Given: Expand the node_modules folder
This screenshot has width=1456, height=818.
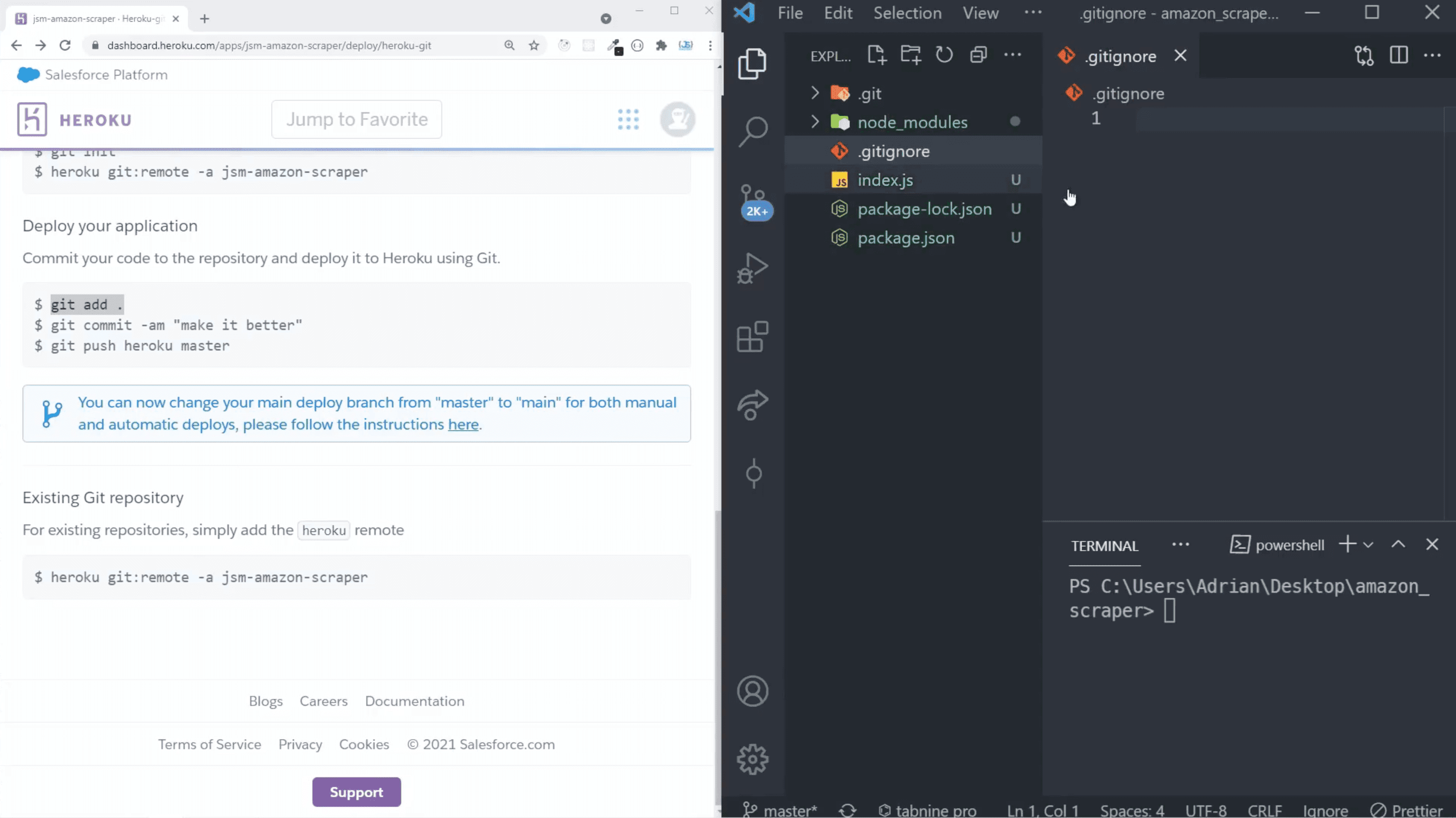Looking at the screenshot, I should tap(815, 121).
